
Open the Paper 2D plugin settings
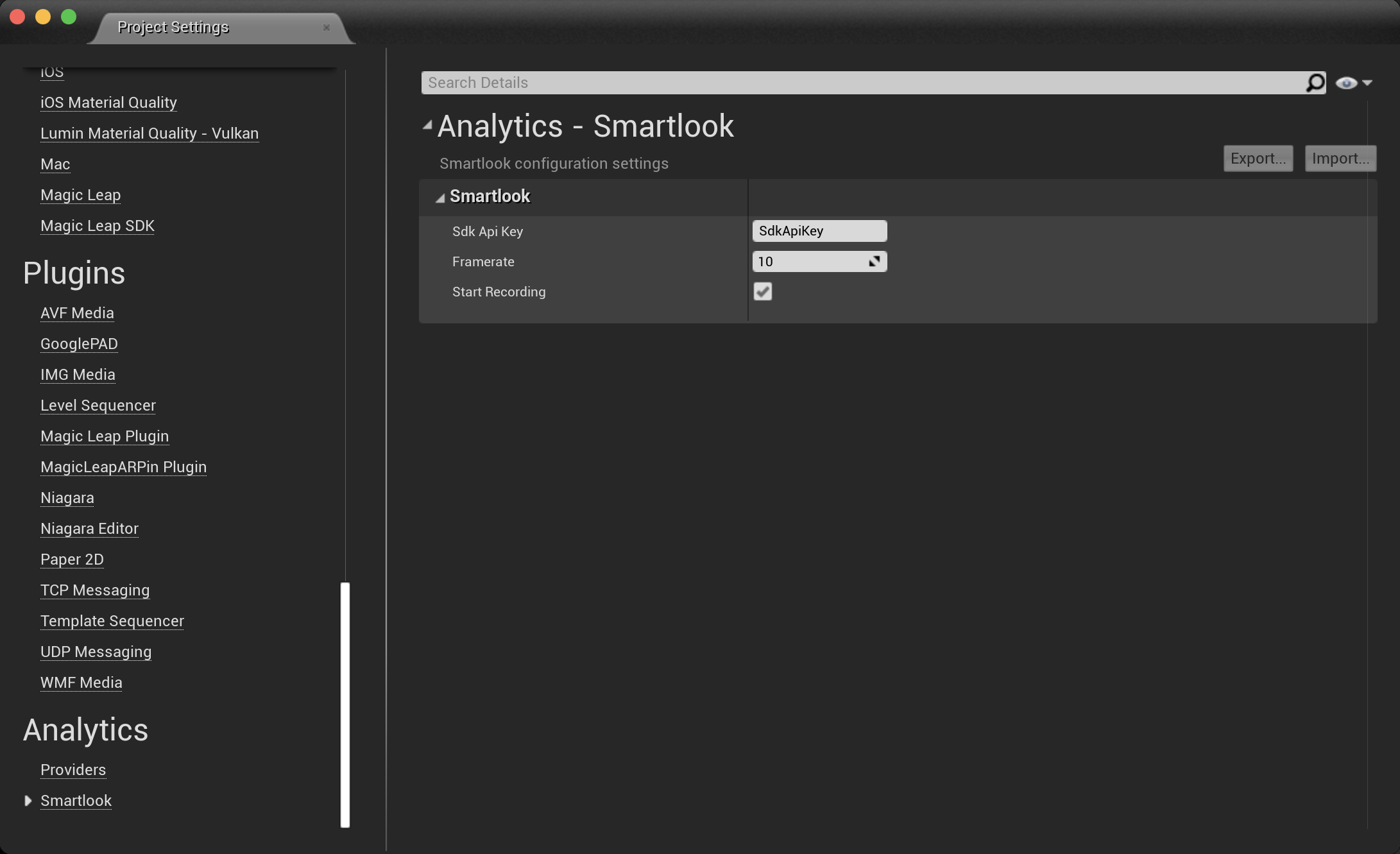click(x=72, y=559)
